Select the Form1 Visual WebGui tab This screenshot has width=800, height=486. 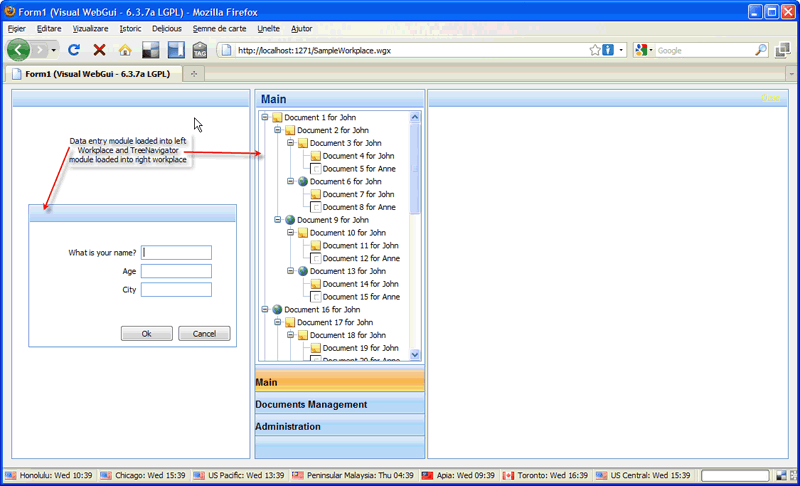point(94,74)
